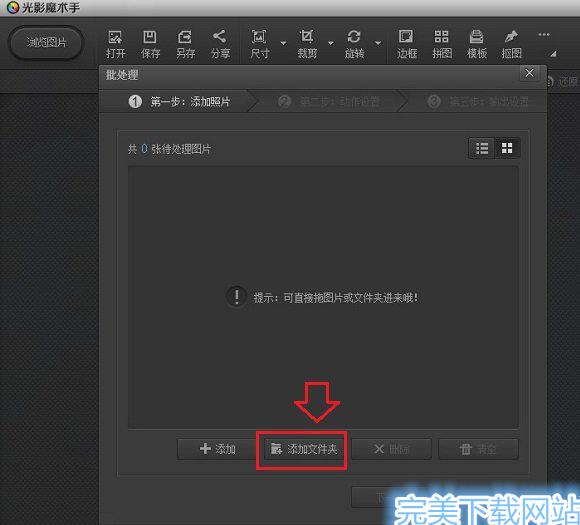Go to step two 动作设置 tab

pos(328,101)
